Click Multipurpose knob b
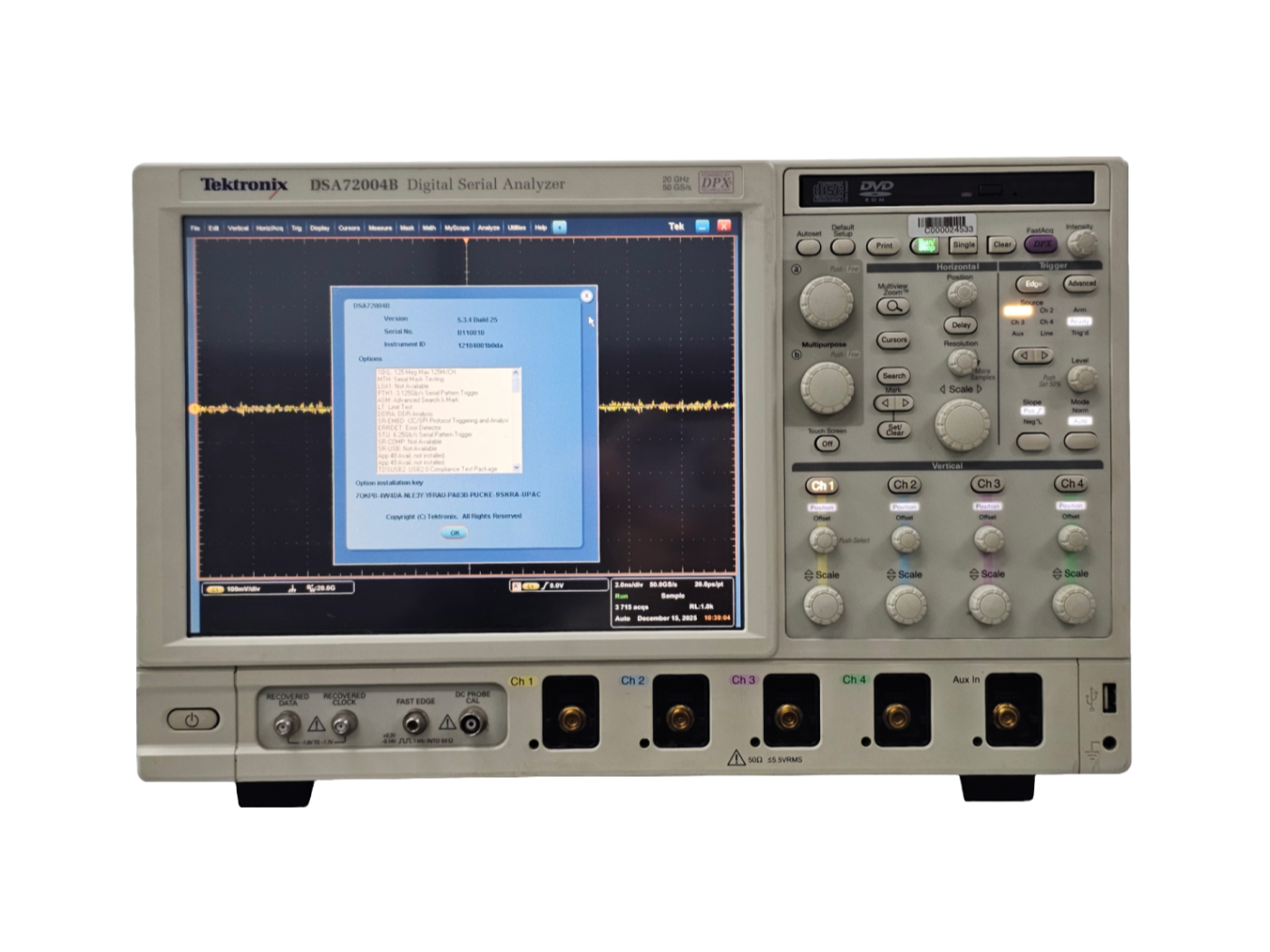This screenshot has height=952, width=1270. (x=827, y=387)
